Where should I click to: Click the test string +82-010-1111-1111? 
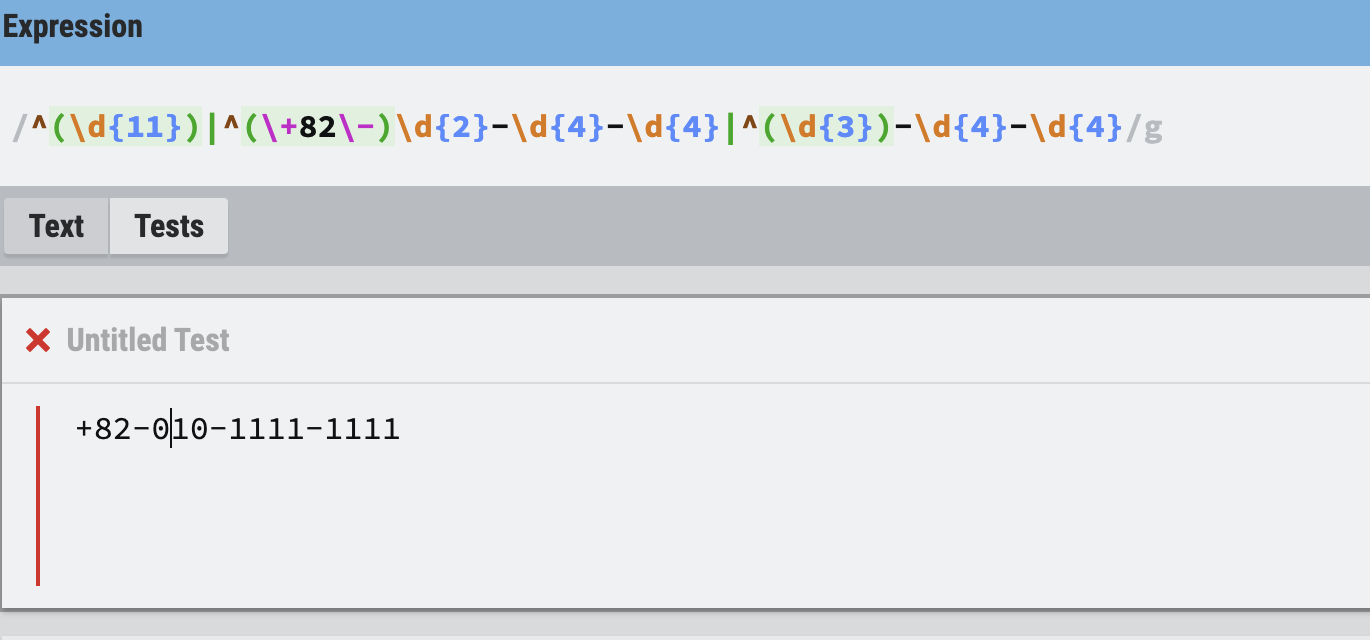238,430
